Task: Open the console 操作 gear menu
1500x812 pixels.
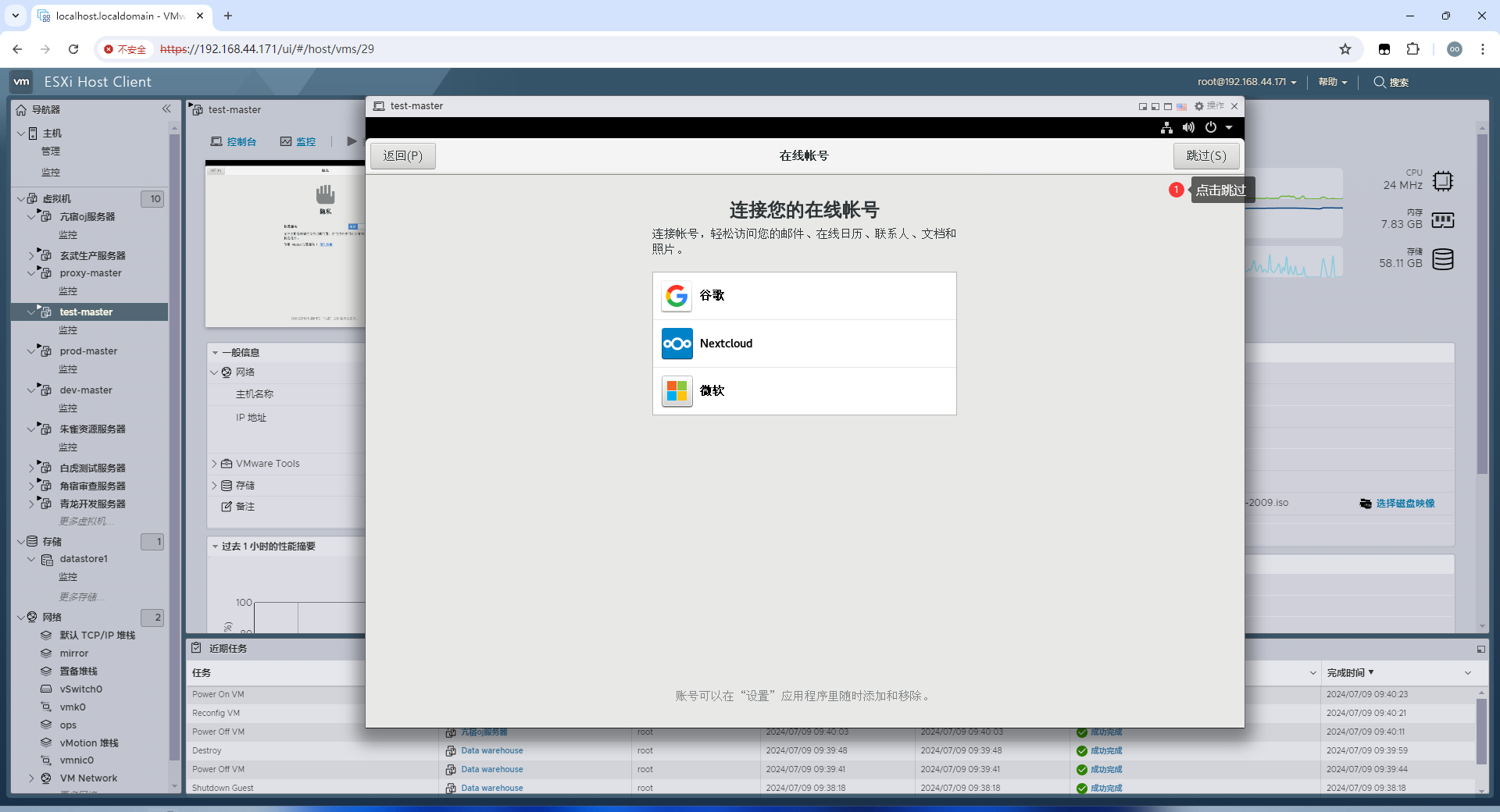Action: (x=1209, y=106)
